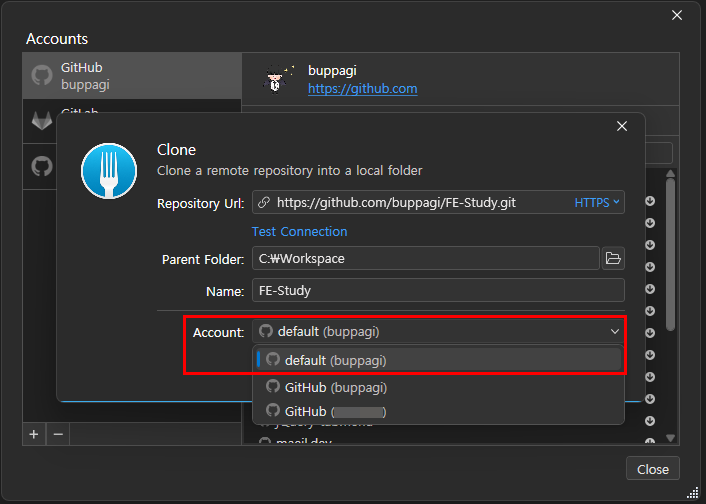
Task: Choose default (buppagi) option in list
Action: pyautogui.click(x=438, y=360)
